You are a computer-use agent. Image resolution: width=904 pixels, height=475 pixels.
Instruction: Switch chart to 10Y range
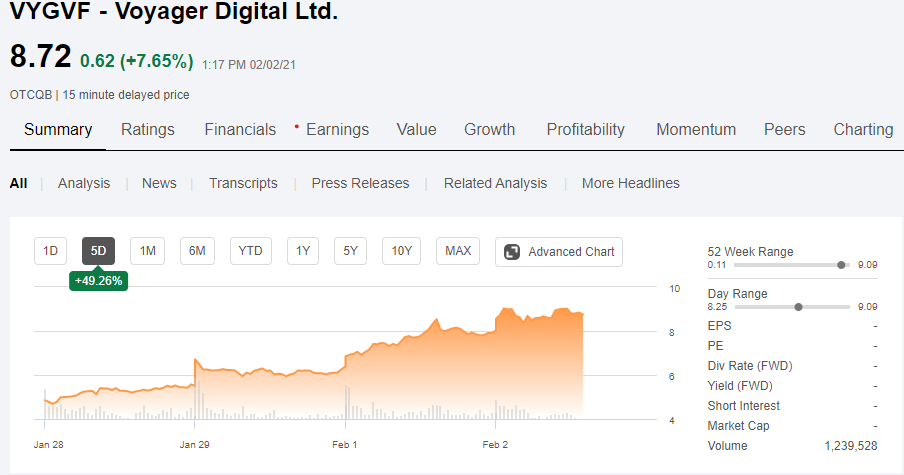point(402,251)
